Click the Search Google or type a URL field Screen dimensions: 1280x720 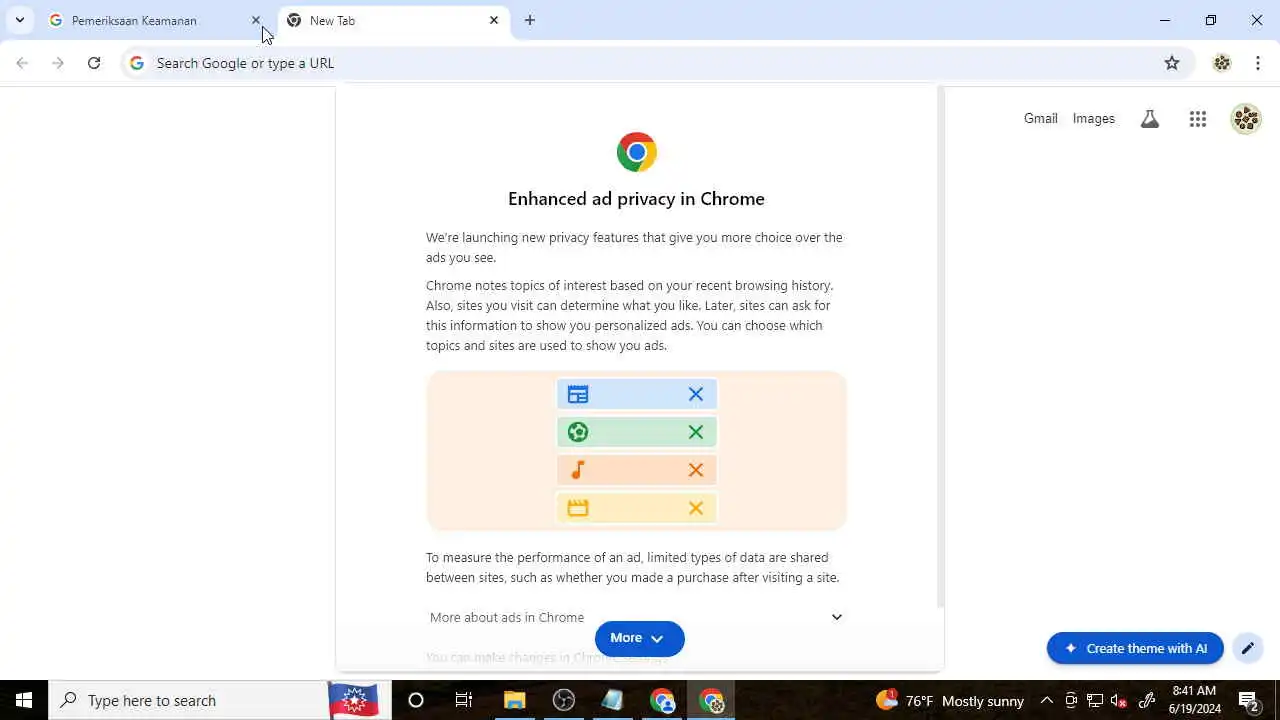coord(640,63)
